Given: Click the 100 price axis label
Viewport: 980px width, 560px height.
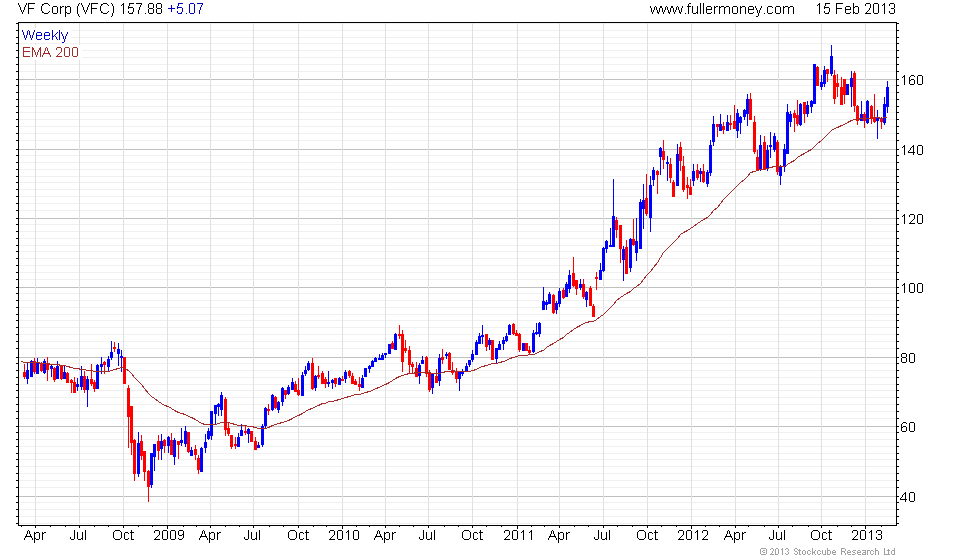Looking at the screenshot, I should 911,288.
